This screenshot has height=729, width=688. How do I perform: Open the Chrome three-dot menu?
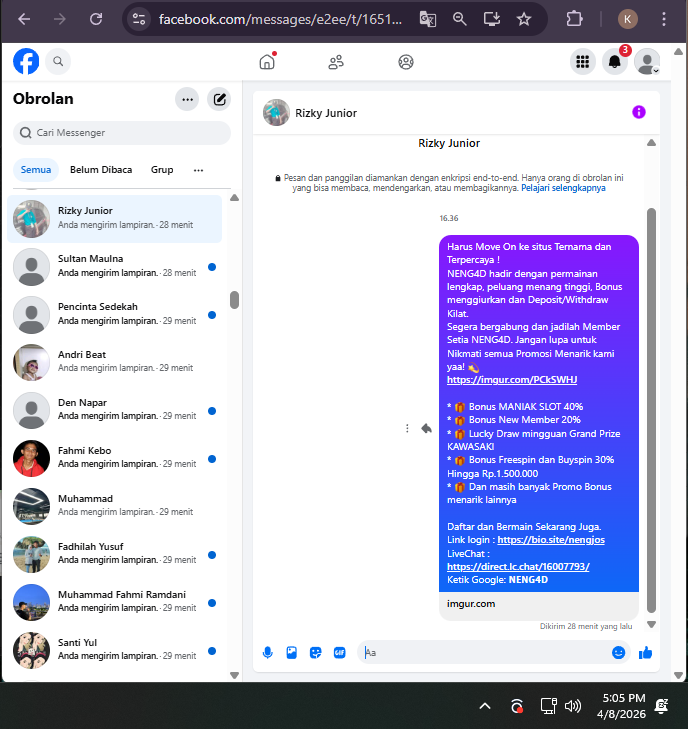[x=664, y=19]
